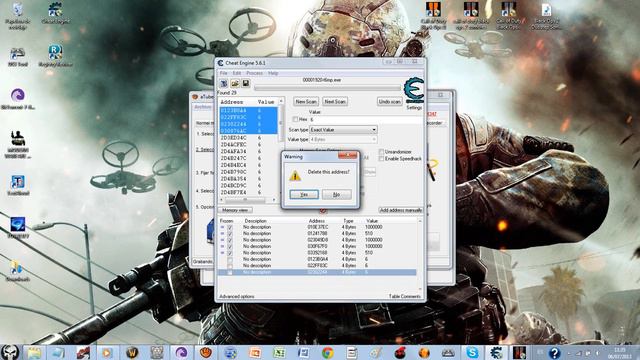Click the open-process computer icon
The height and width of the screenshot is (360, 640).
(224, 83)
